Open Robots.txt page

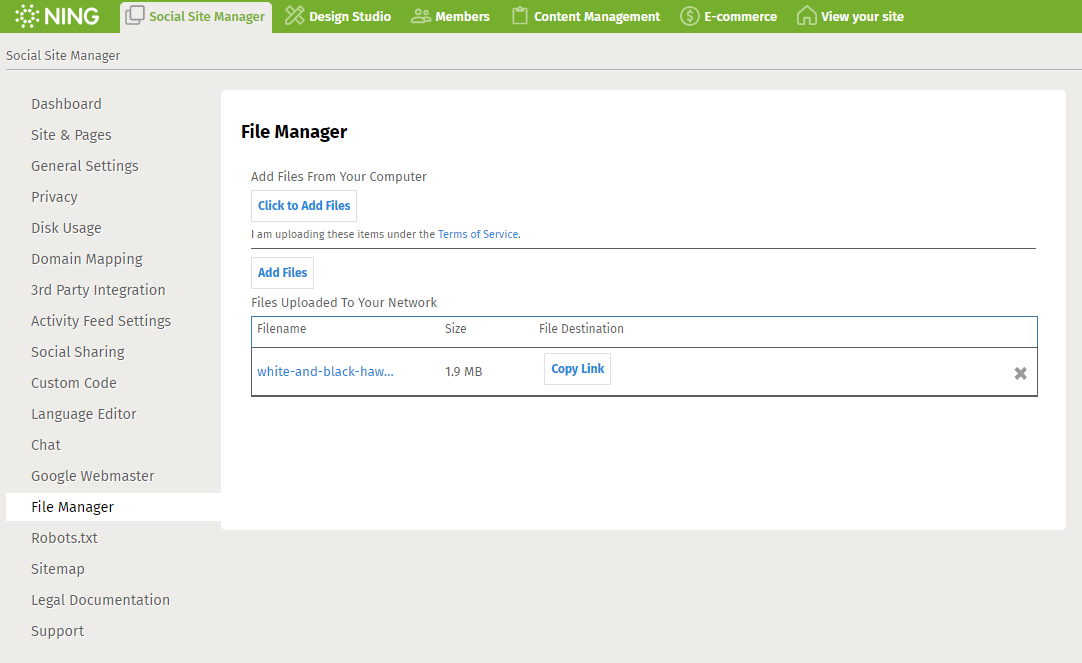pyautogui.click(x=64, y=538)
